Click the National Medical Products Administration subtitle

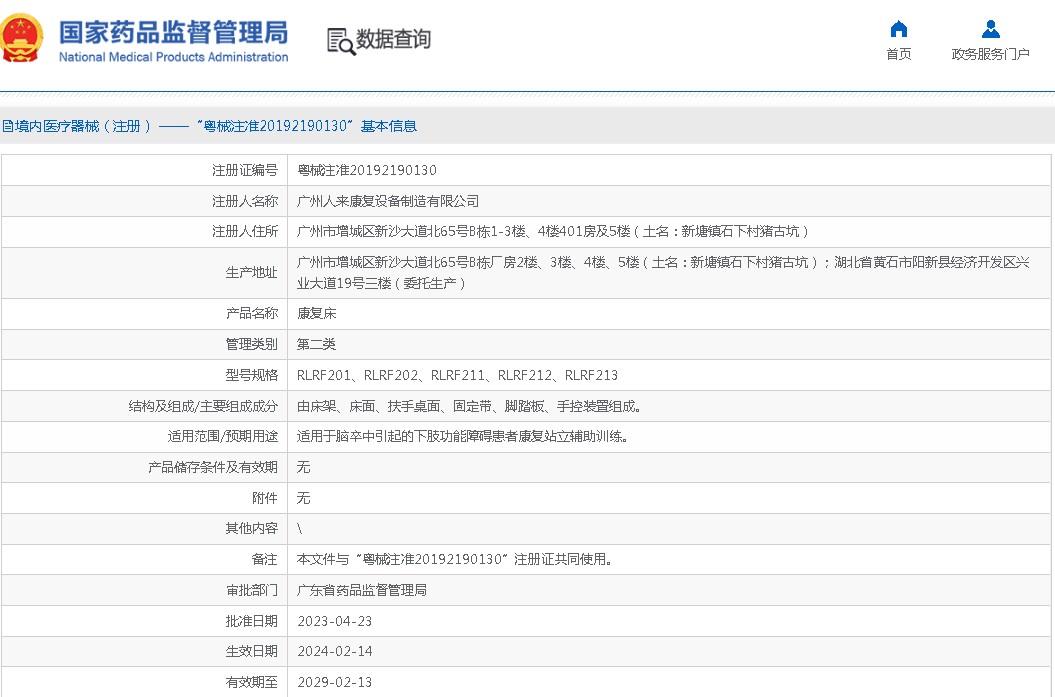coord(174,57)
